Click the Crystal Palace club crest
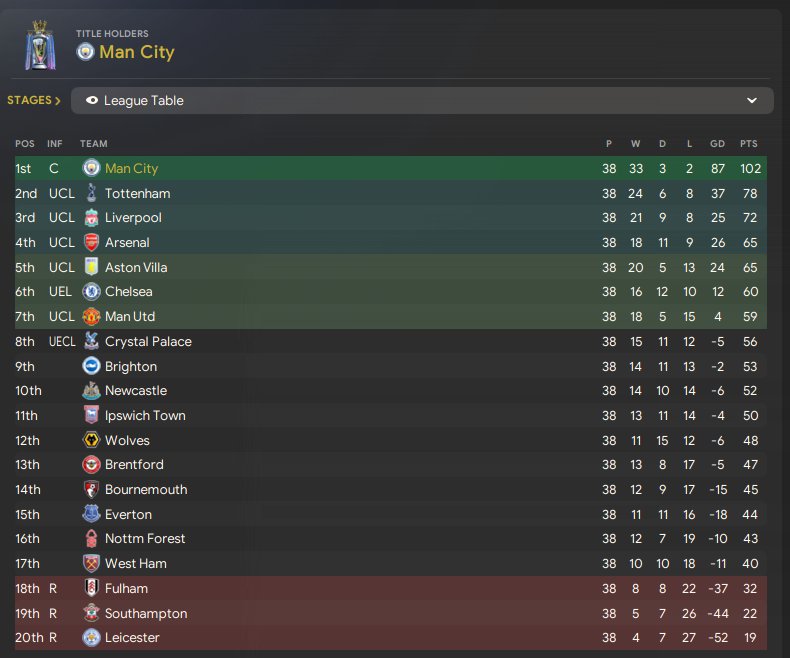The width and height of the screenshot is (790, 658). point(91,341)
